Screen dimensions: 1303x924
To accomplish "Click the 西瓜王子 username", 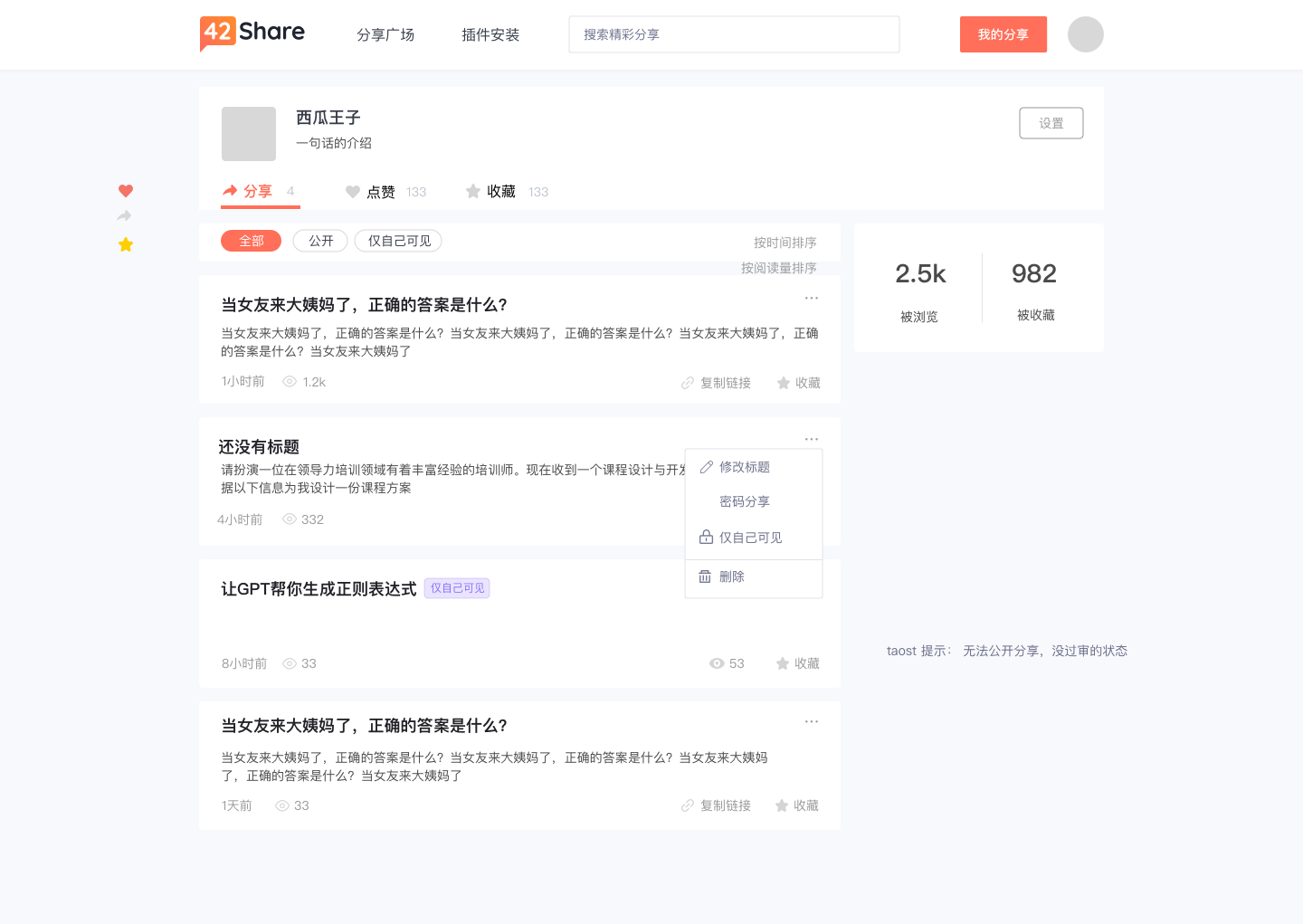I will click(x=328, y=118).
